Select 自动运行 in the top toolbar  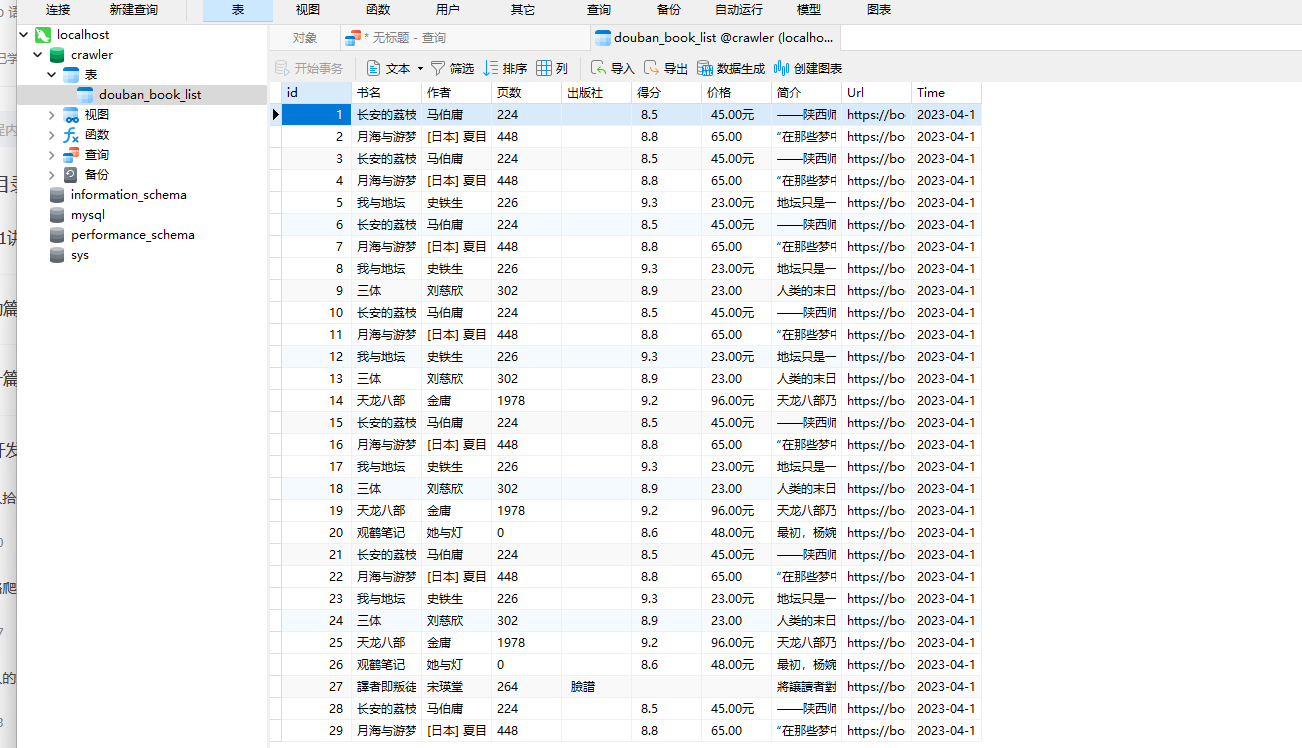point(738,10)
